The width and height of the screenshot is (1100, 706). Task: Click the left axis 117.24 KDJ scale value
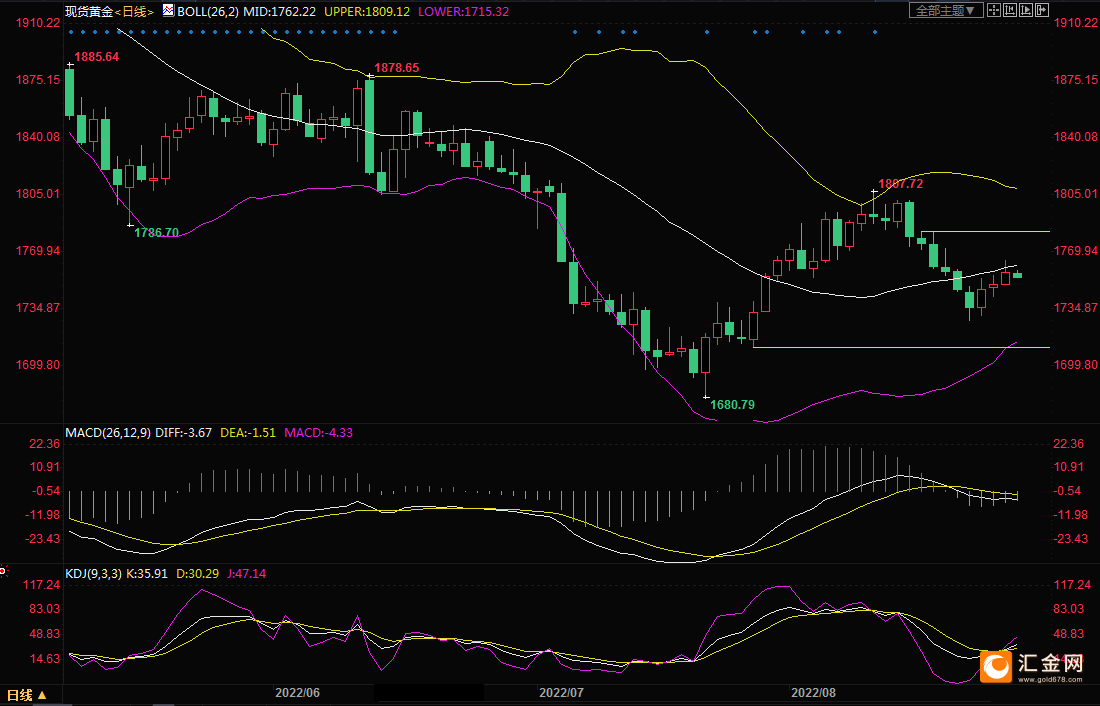click(41, 585)
